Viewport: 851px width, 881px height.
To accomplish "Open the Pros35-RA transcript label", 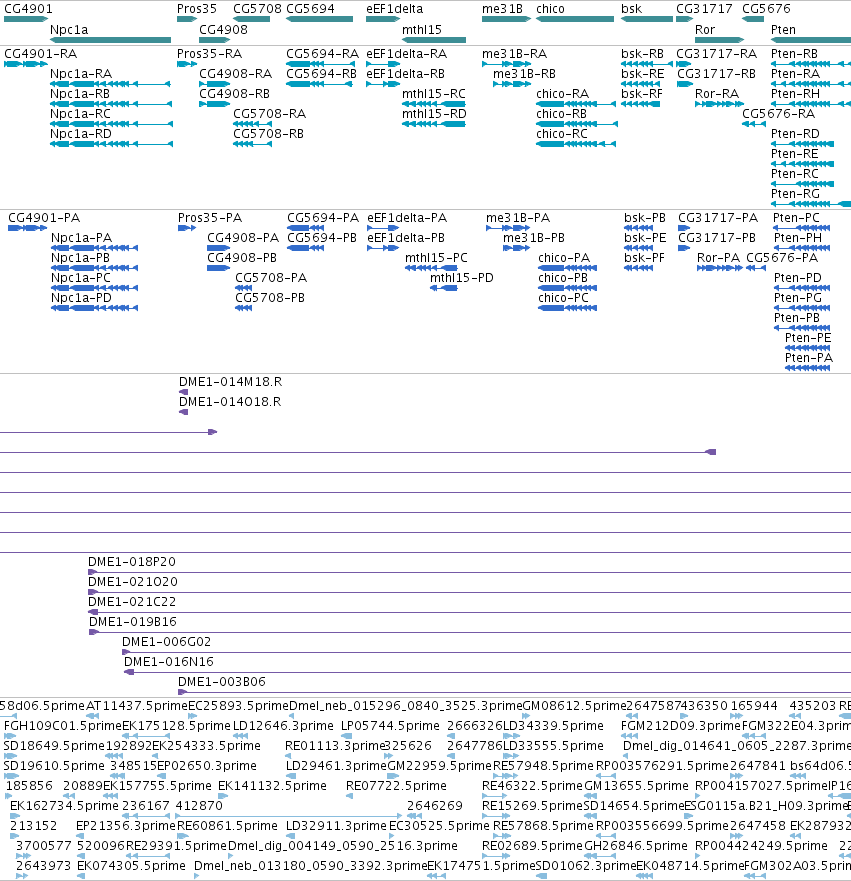I will click(x=210, y=54).
